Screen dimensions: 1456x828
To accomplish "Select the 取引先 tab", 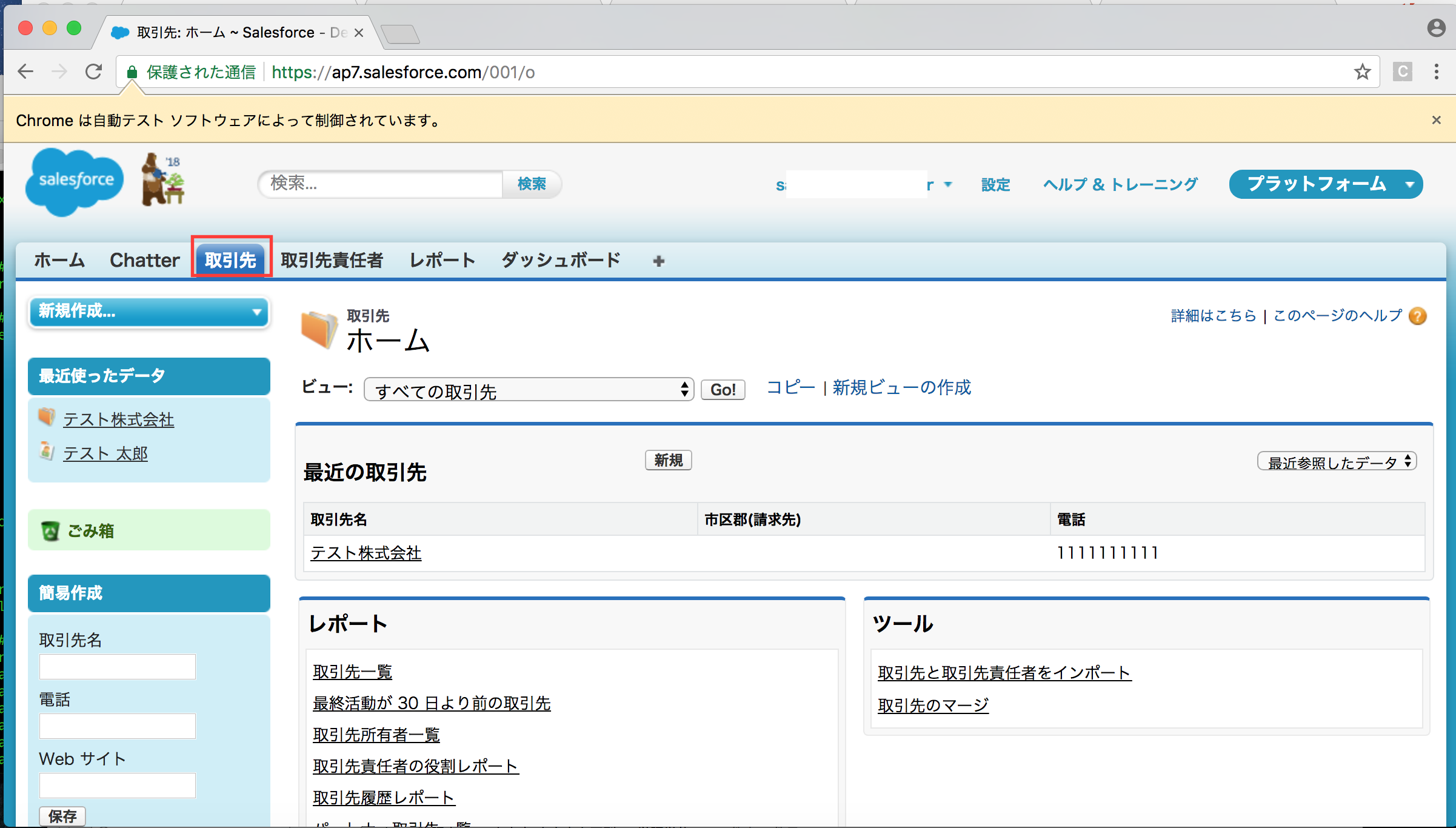I will click(230, 260).
